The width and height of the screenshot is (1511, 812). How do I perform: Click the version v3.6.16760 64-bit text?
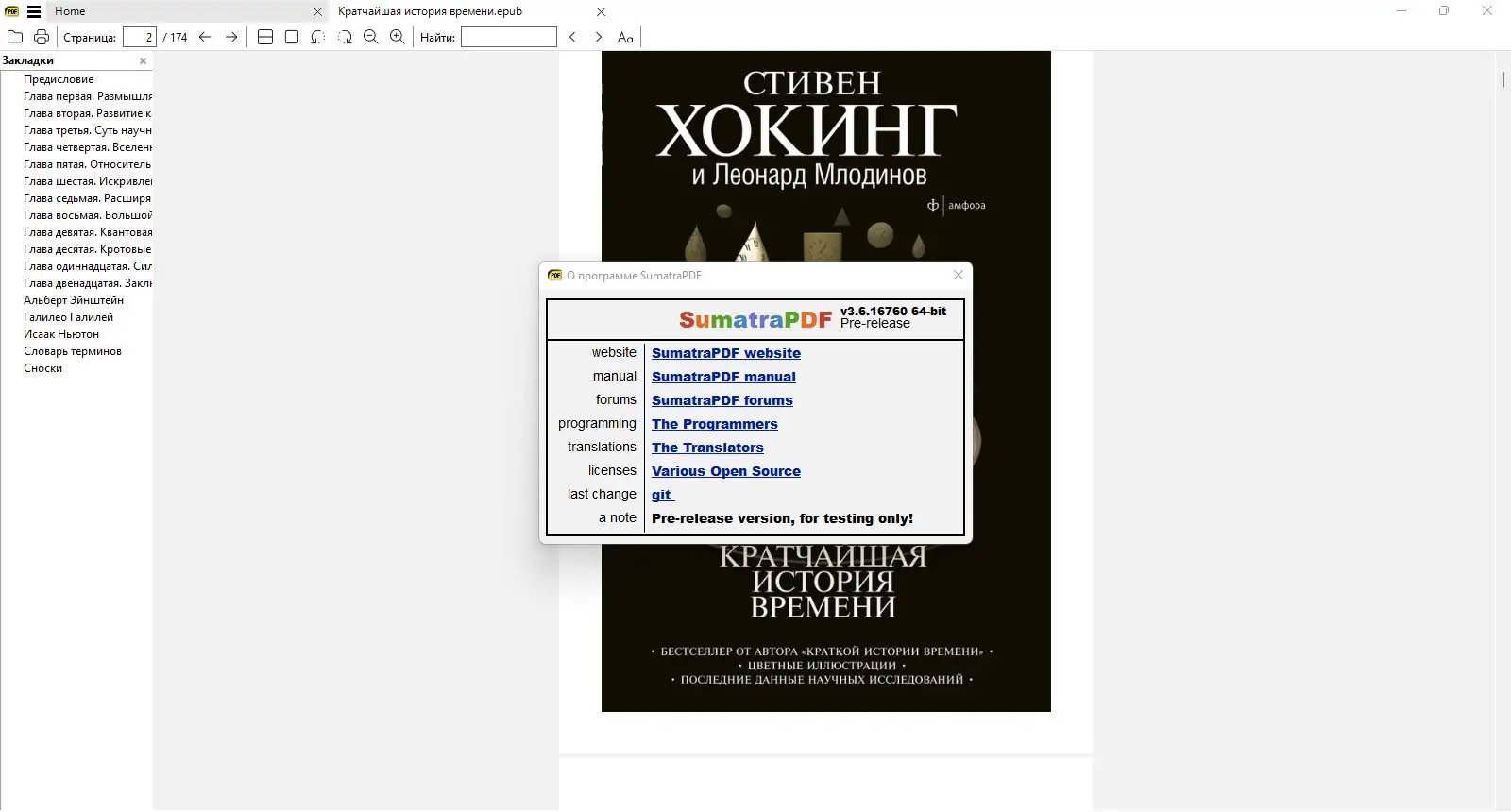[893, 311]
